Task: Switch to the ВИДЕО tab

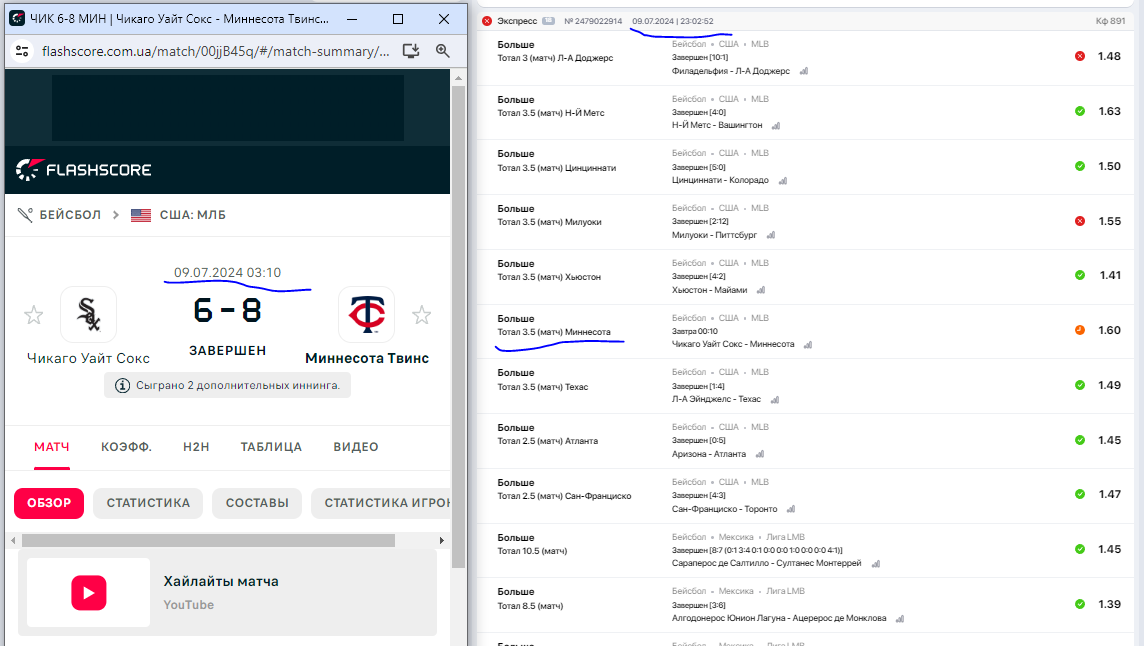Action: pos(356,447)
